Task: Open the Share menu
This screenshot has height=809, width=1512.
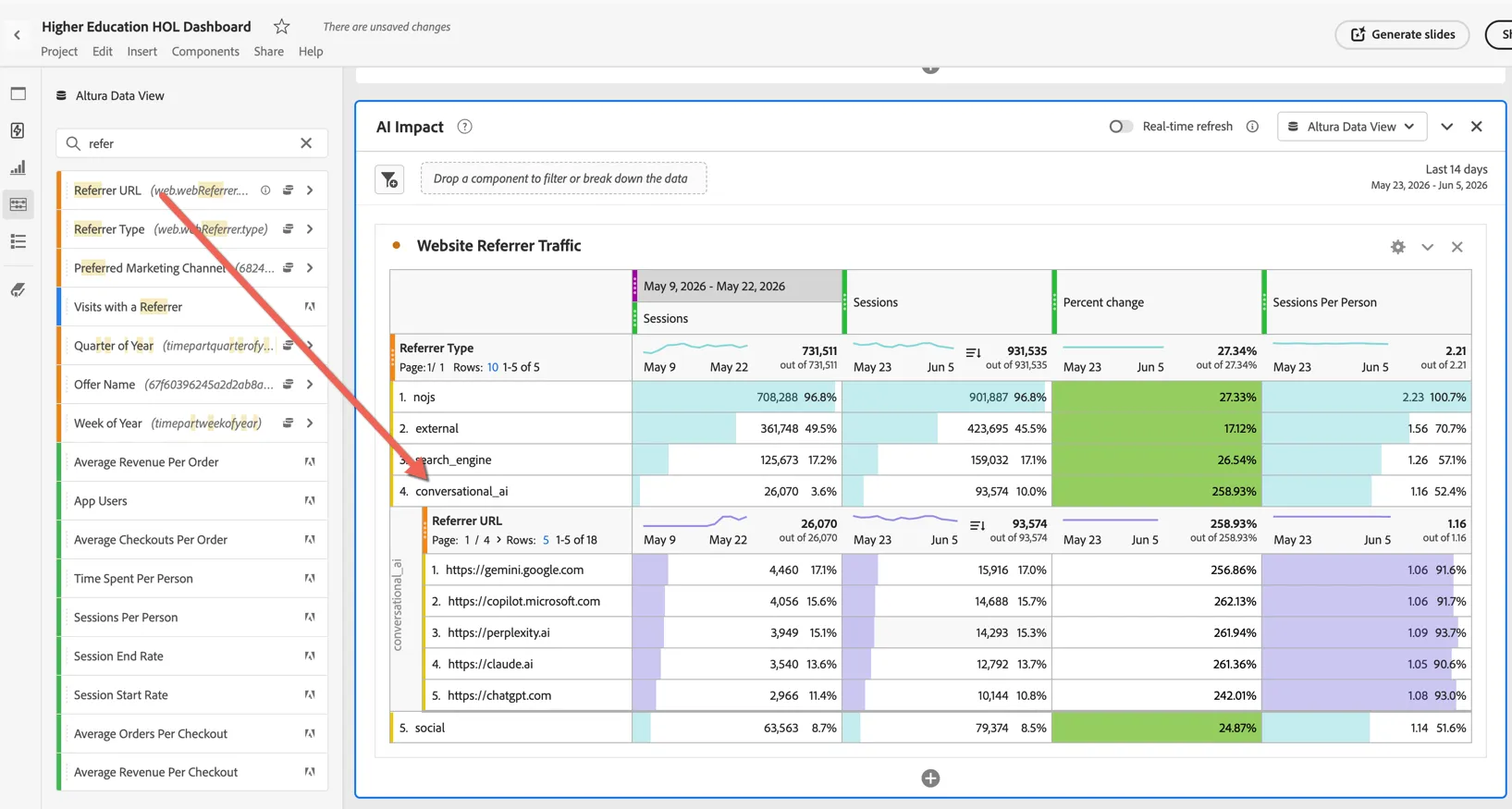Action: click(x=268, y=52)
